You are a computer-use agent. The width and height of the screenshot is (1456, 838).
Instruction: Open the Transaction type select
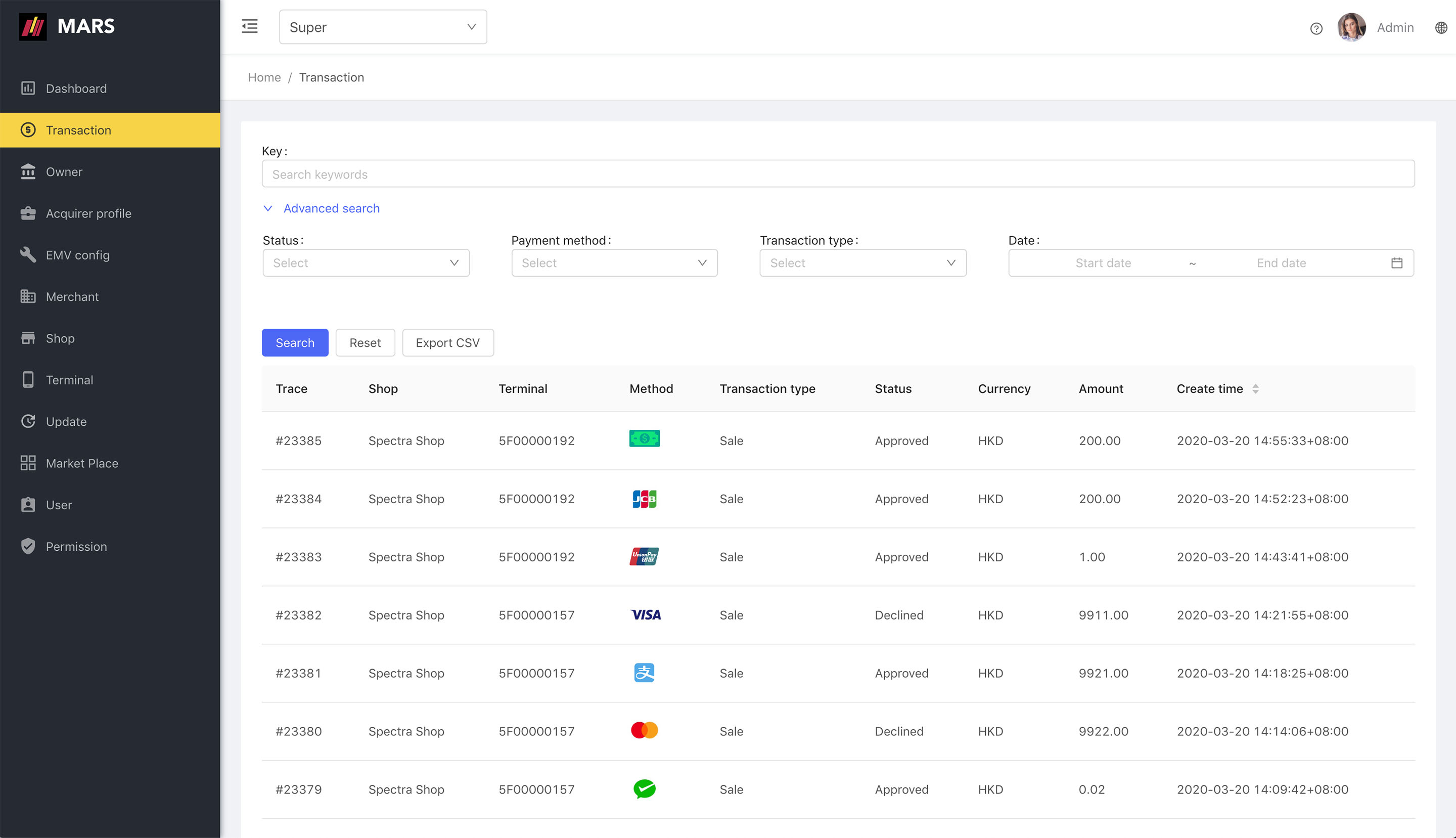coord(862,263)
